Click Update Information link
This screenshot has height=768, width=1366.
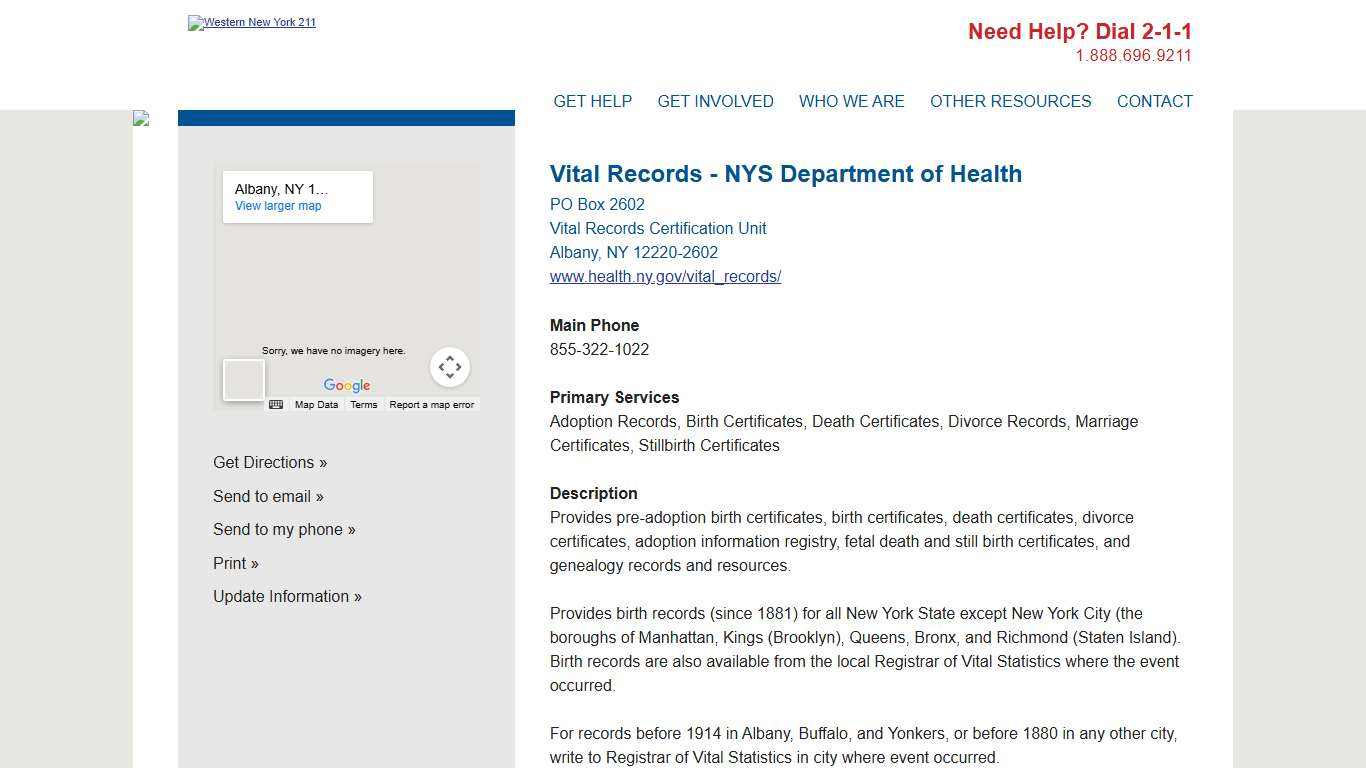click(287, 597)
